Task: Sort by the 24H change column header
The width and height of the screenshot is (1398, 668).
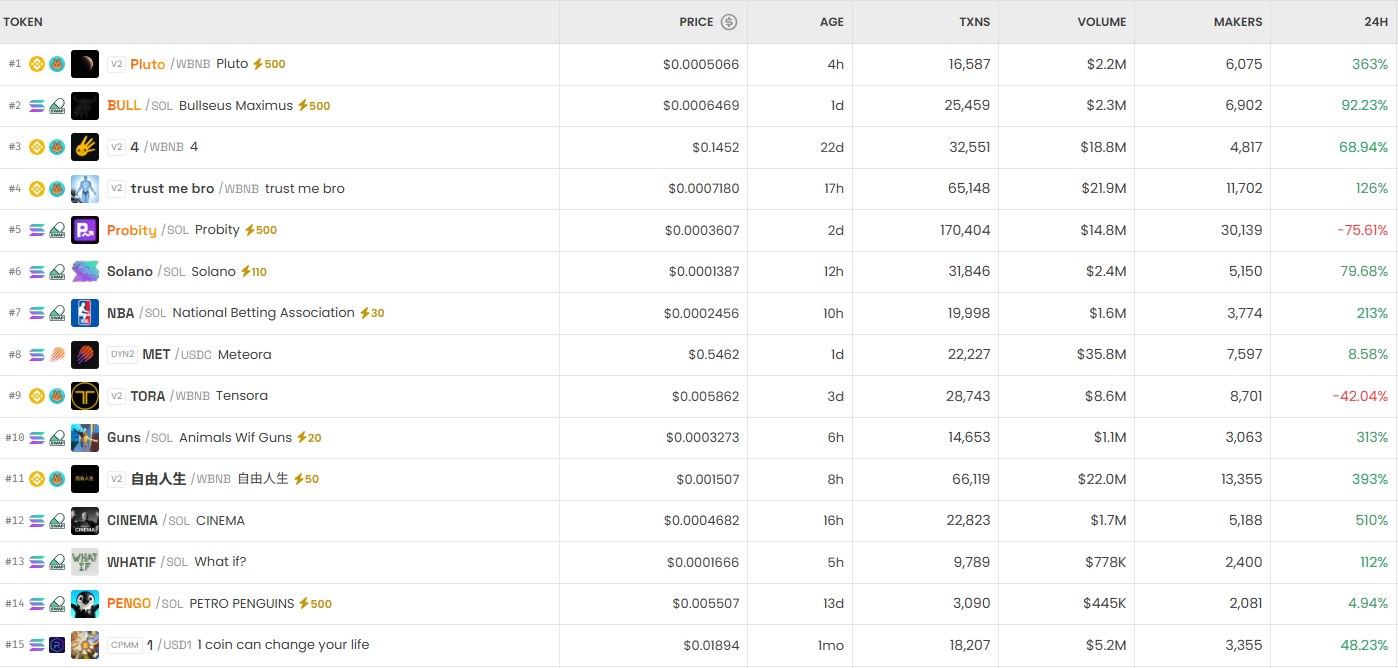Action: pos(1375,22)
